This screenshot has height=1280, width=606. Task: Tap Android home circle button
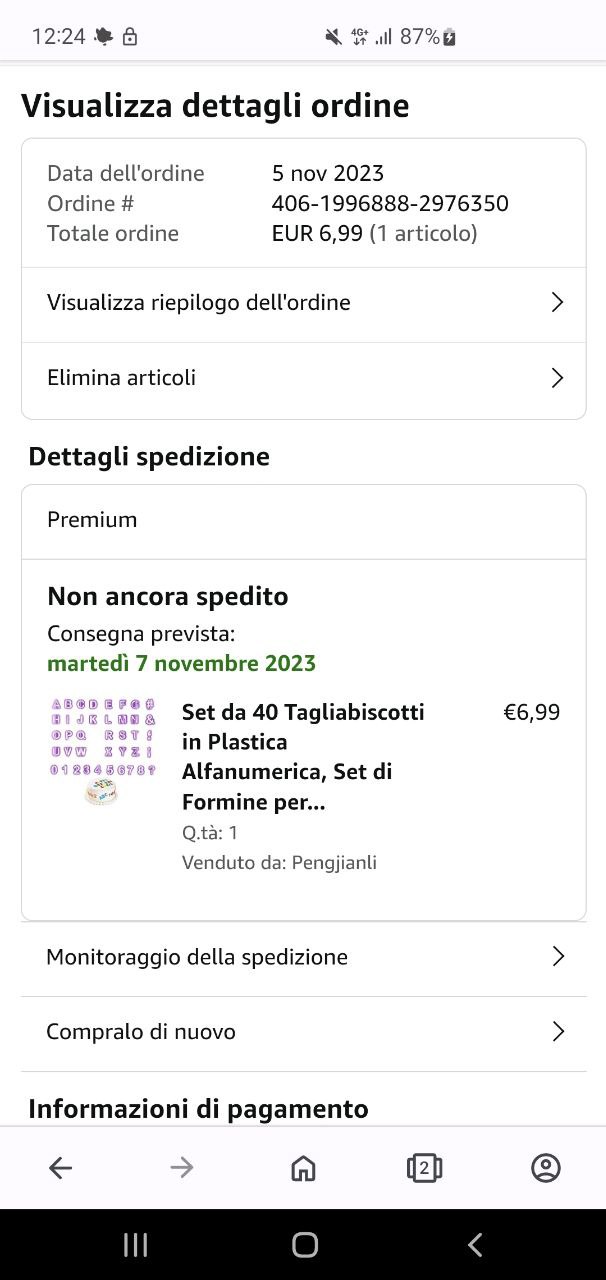pos(305,1244)
